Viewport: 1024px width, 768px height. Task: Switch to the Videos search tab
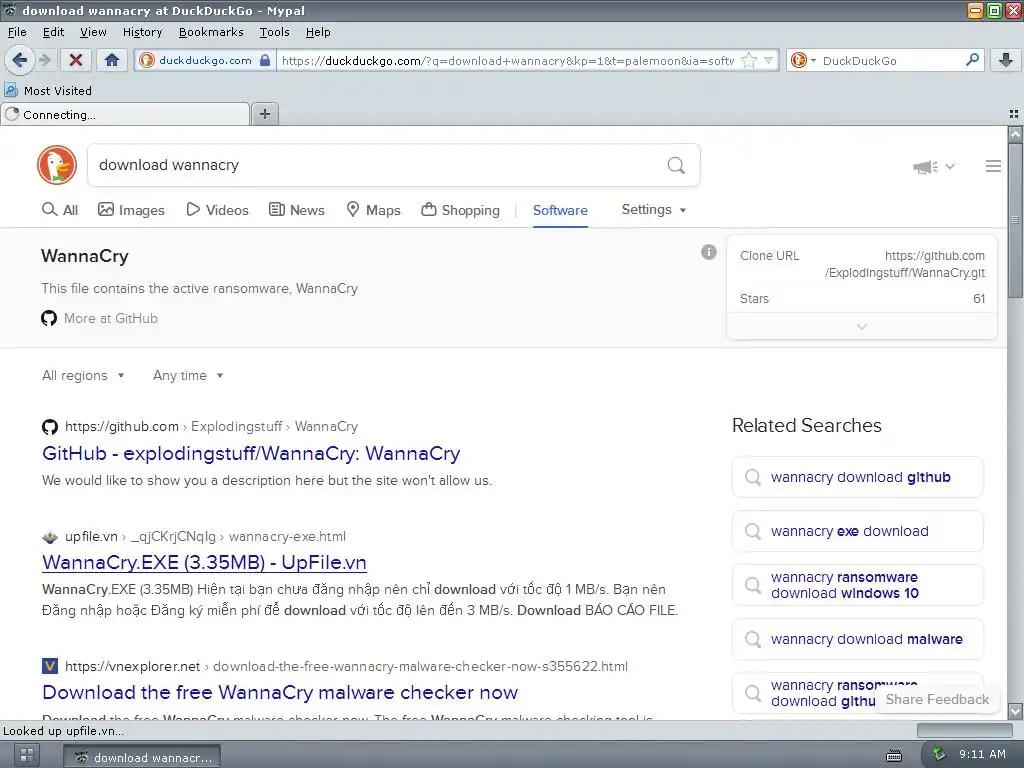tap(217, 210)
